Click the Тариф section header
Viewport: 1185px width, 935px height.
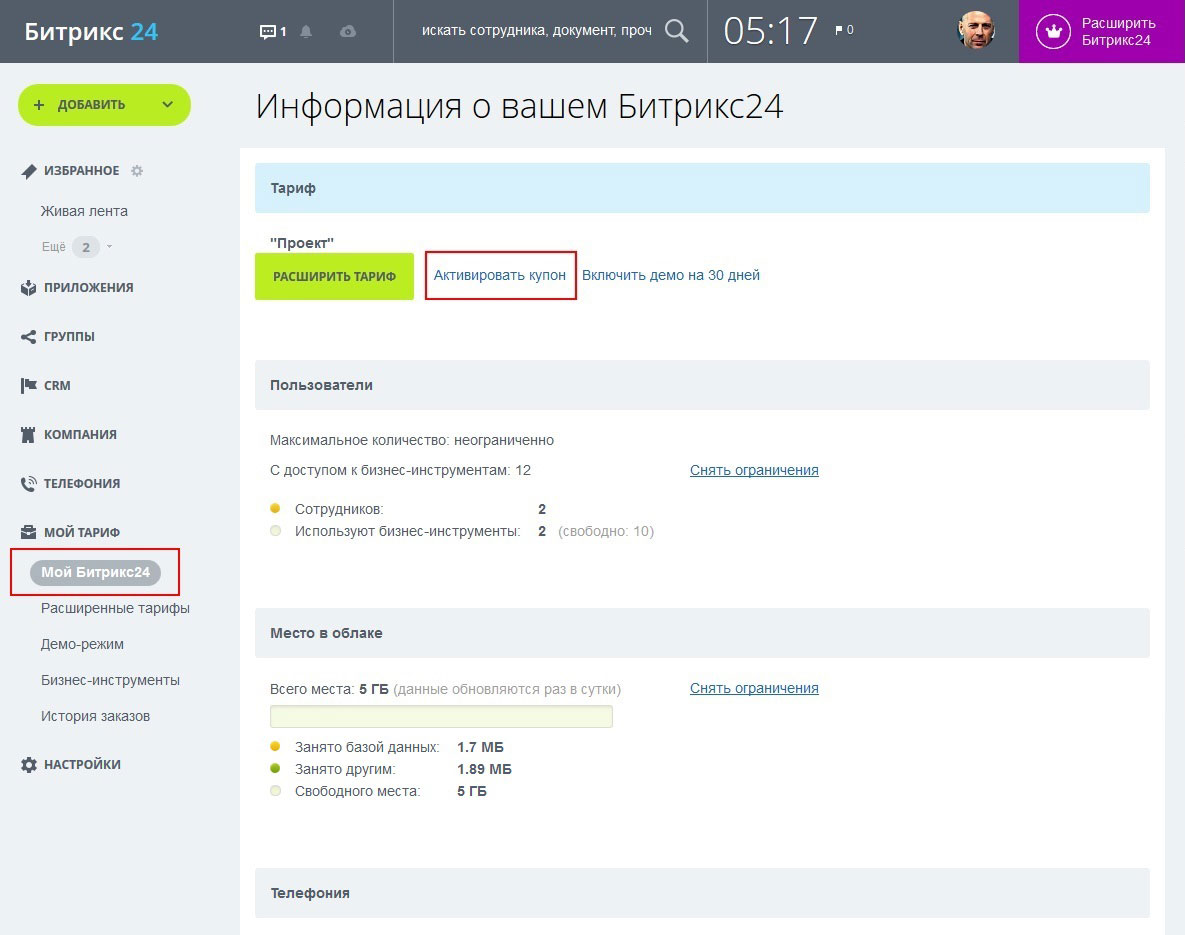coord(702,188)
